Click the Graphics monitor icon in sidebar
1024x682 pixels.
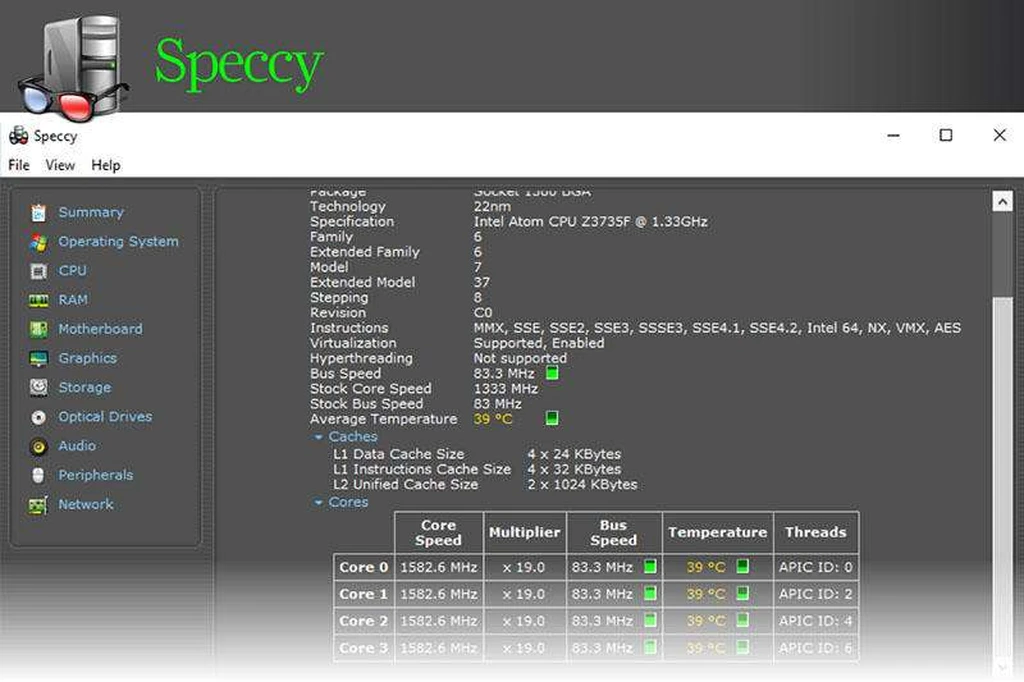39,359
